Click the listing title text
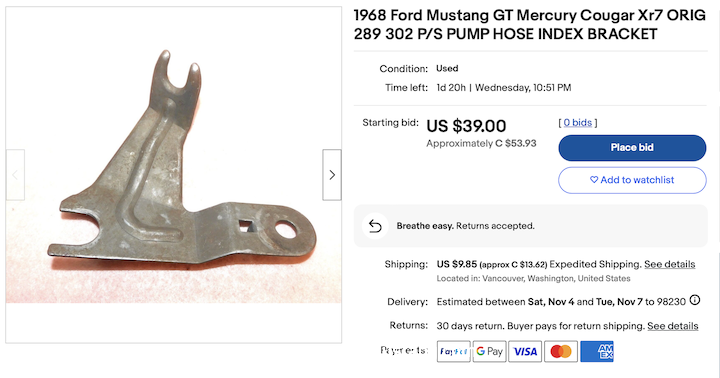Viewport: 720px width, 378px height. point(529,25)
